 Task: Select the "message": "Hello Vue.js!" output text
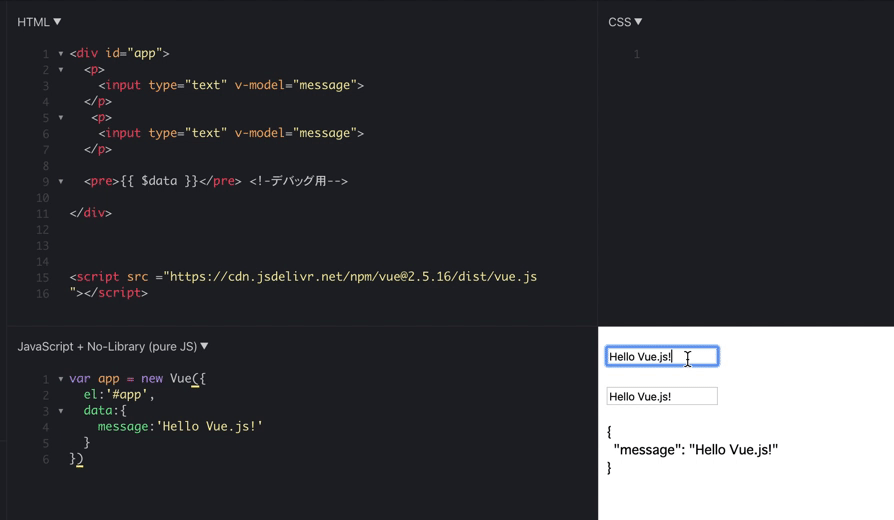pos(696,450)
